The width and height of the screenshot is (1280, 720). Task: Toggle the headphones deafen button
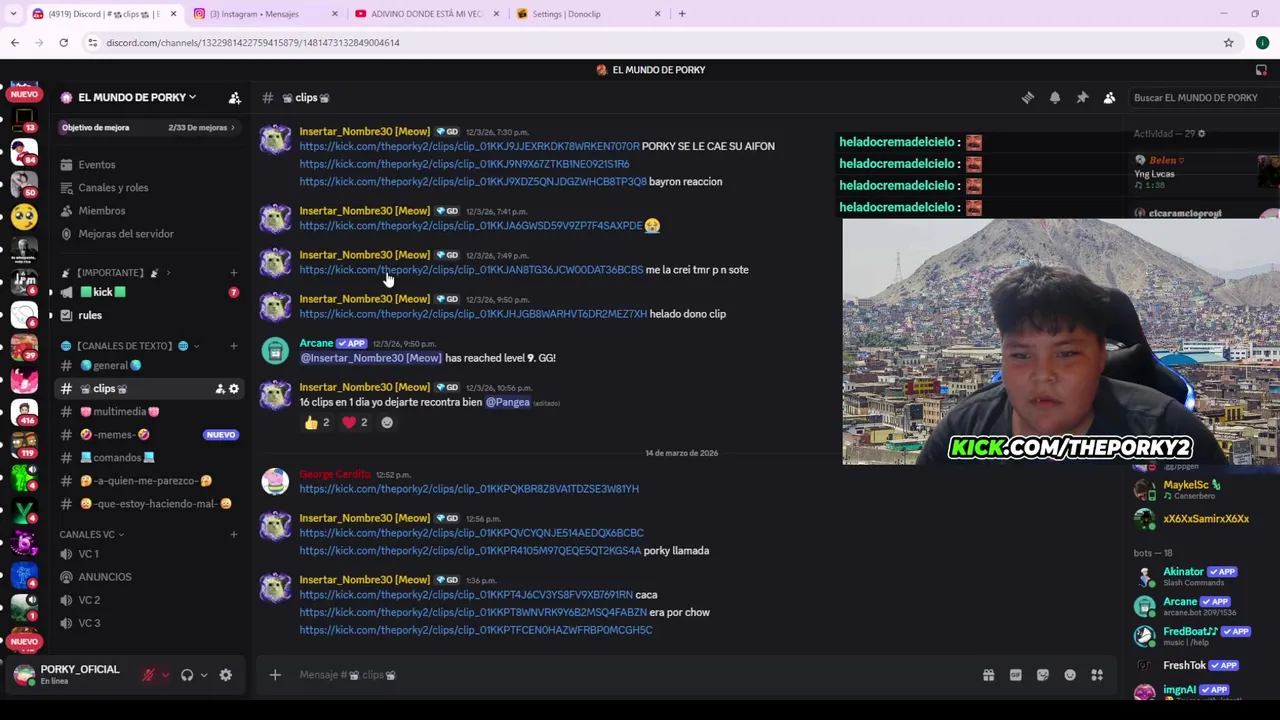(187, 675)
